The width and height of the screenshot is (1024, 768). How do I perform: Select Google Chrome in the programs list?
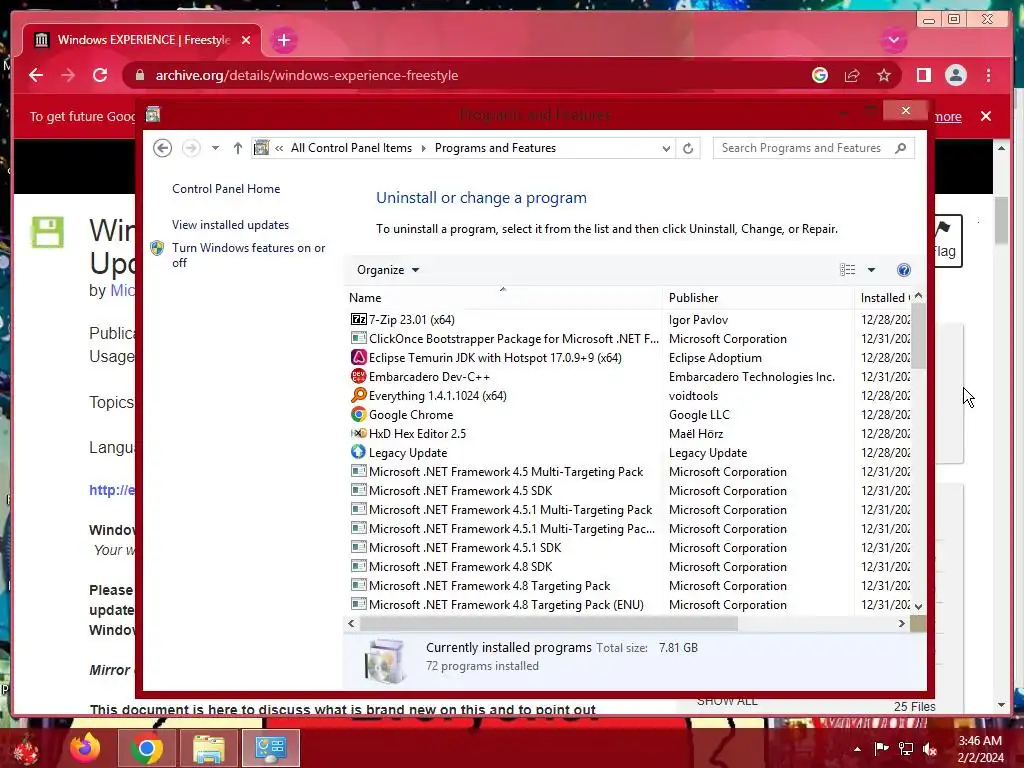click(x=402, y=415)
